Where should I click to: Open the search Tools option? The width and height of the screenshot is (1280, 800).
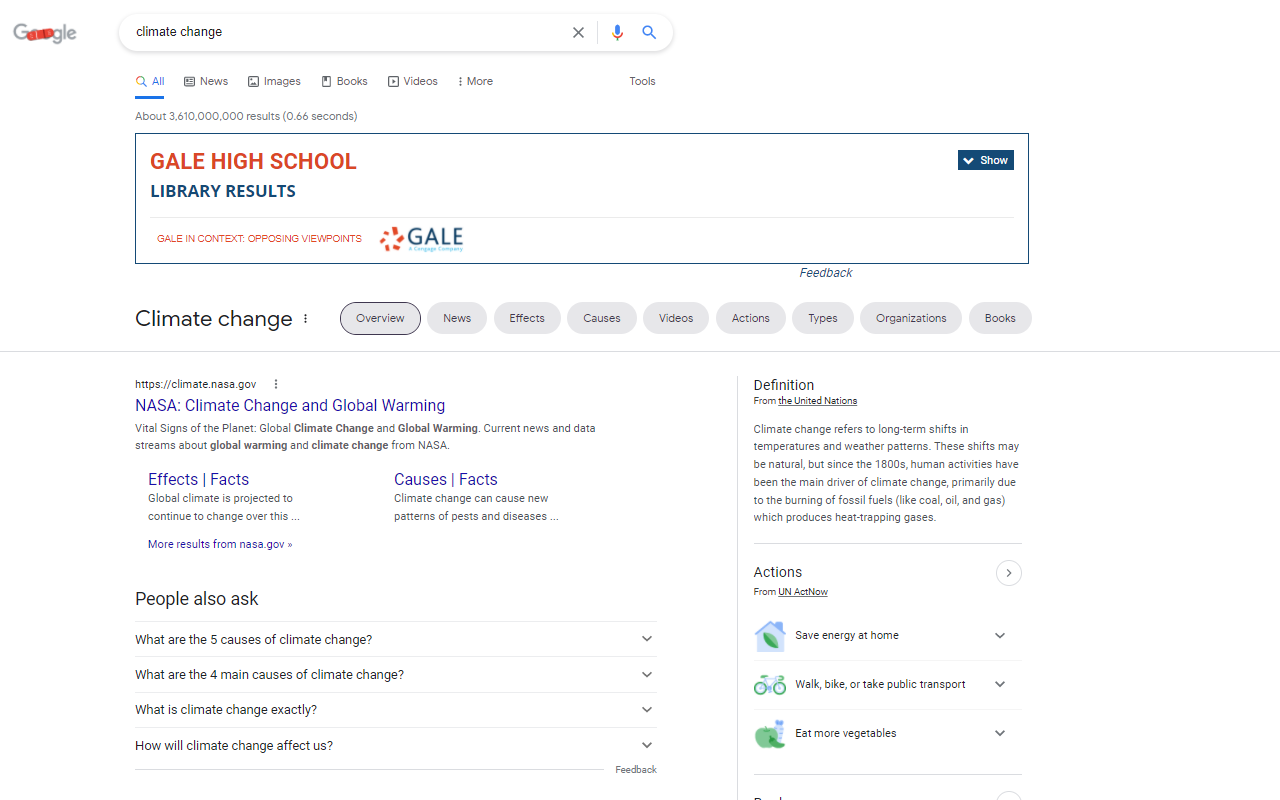(642, 82)
